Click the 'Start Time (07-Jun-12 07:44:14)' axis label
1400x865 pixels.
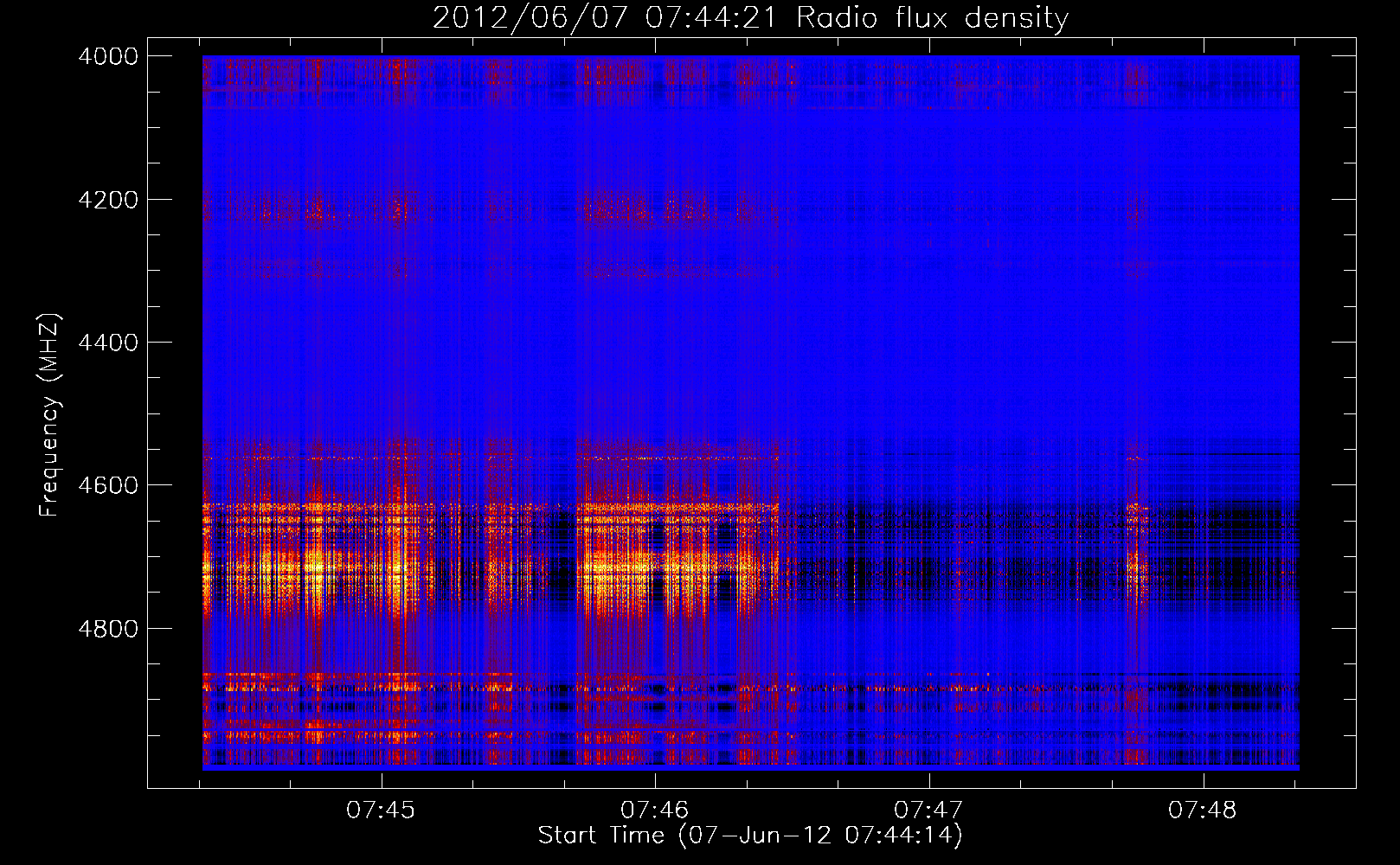(x=750, y=836)
